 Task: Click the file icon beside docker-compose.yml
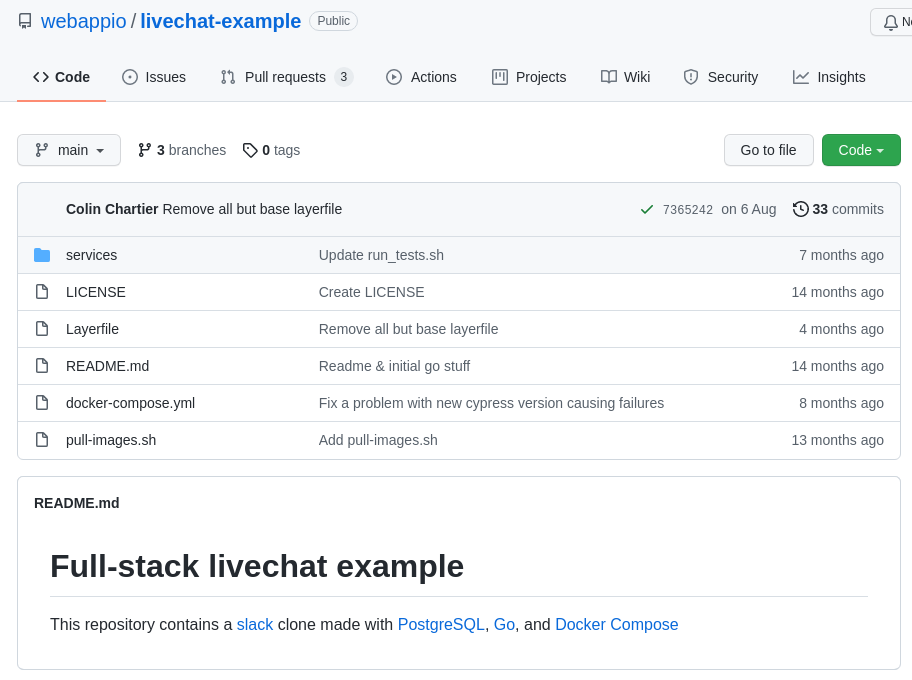click(42, 403)
